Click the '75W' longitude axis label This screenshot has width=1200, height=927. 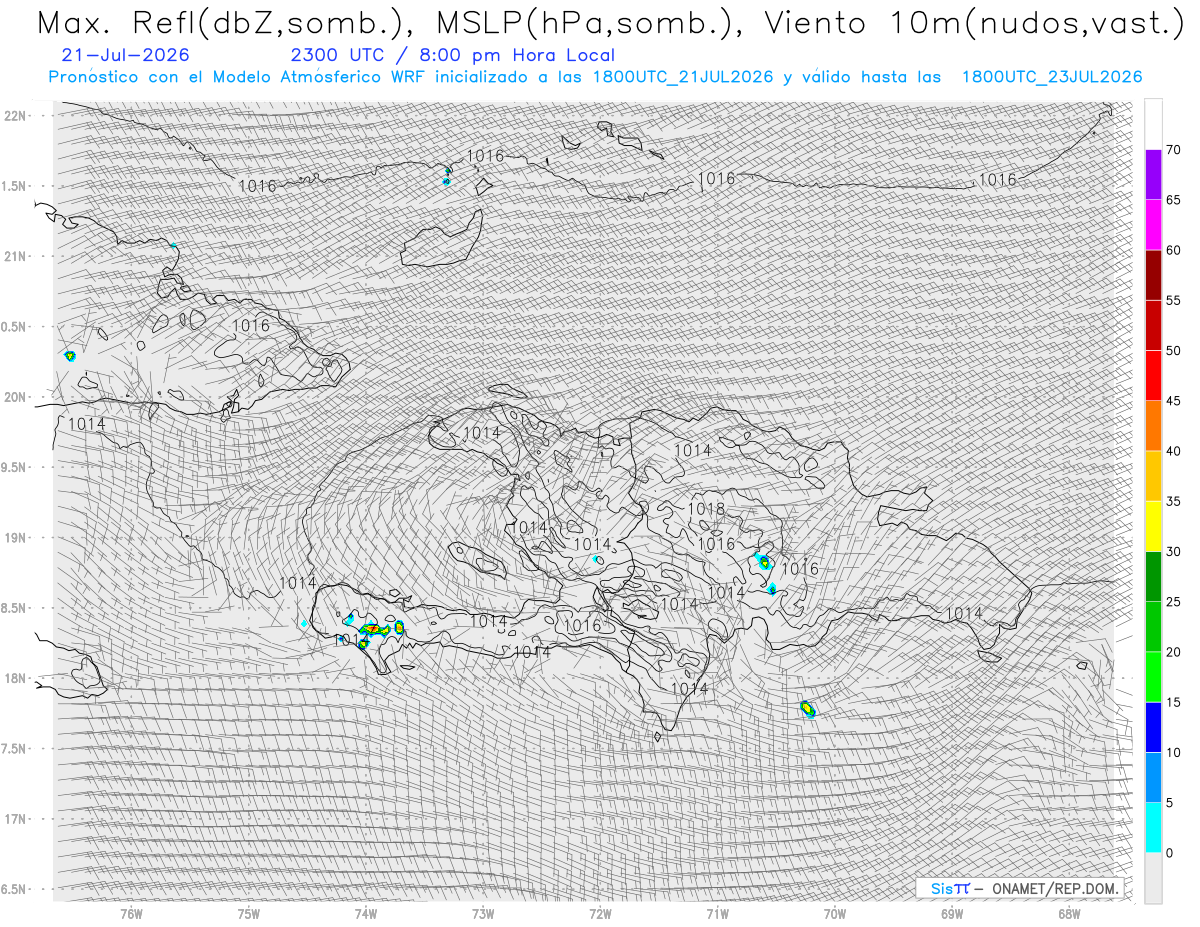(248, 913)
